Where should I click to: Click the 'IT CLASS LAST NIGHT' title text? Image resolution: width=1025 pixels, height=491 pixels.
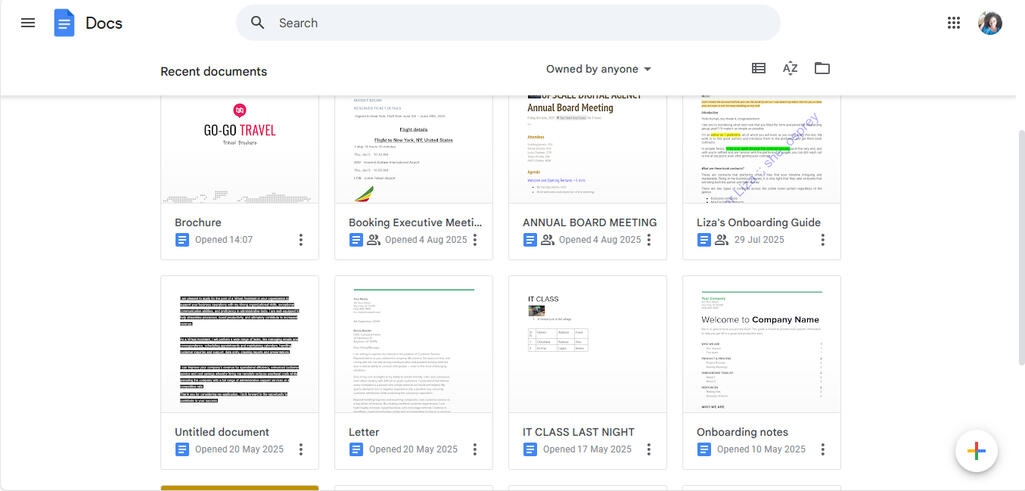pos(579,432)
